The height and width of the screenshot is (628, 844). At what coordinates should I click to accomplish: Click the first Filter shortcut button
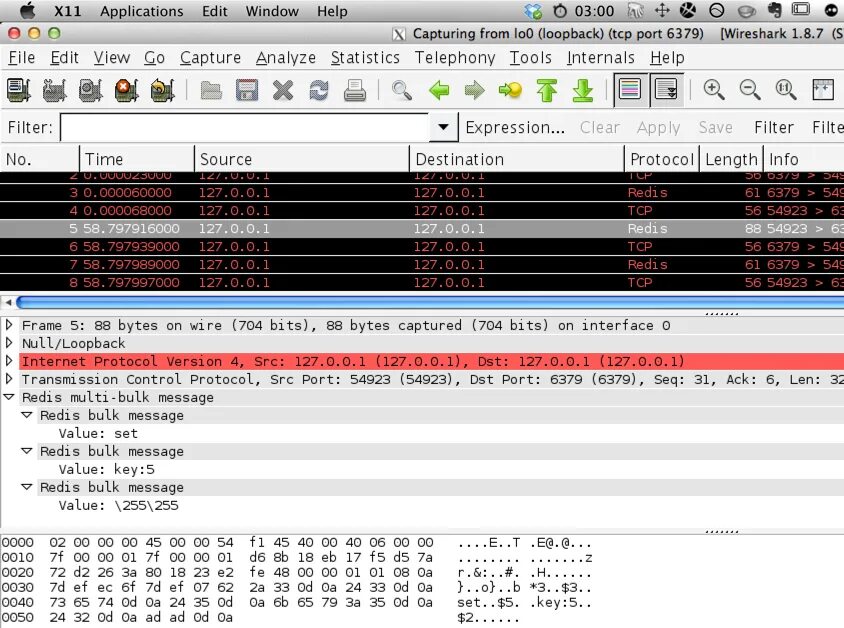point(773,128)
